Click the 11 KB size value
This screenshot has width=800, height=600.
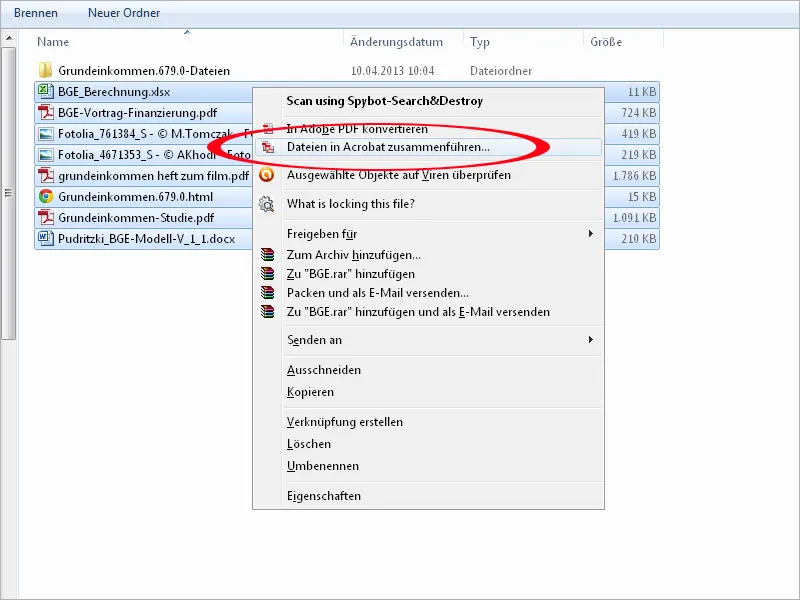[642, 92]
